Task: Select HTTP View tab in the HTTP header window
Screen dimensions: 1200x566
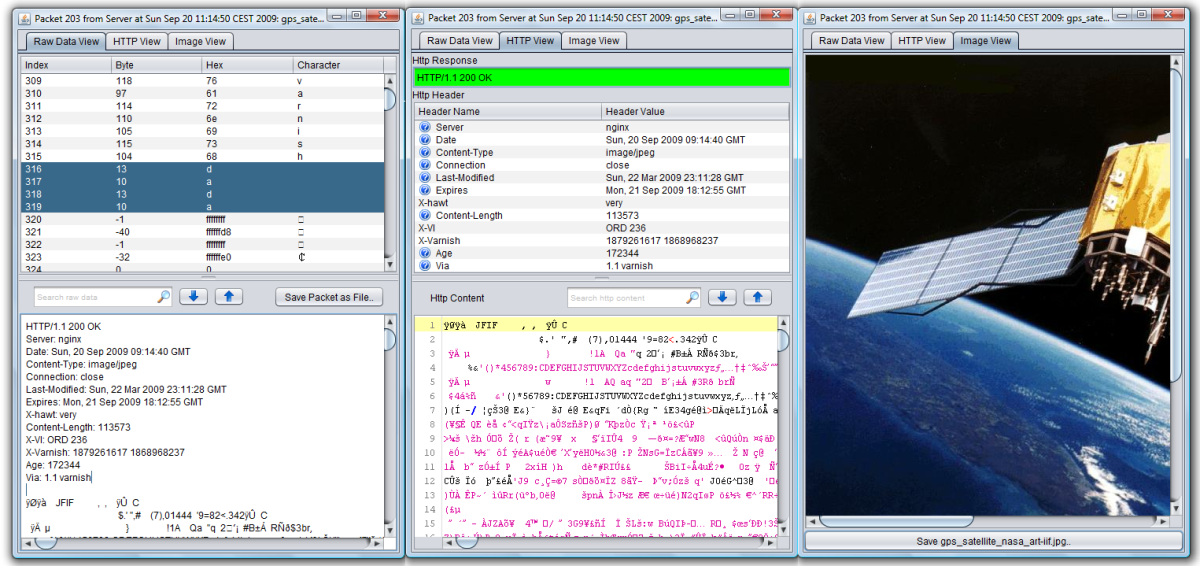Action: 530,41
